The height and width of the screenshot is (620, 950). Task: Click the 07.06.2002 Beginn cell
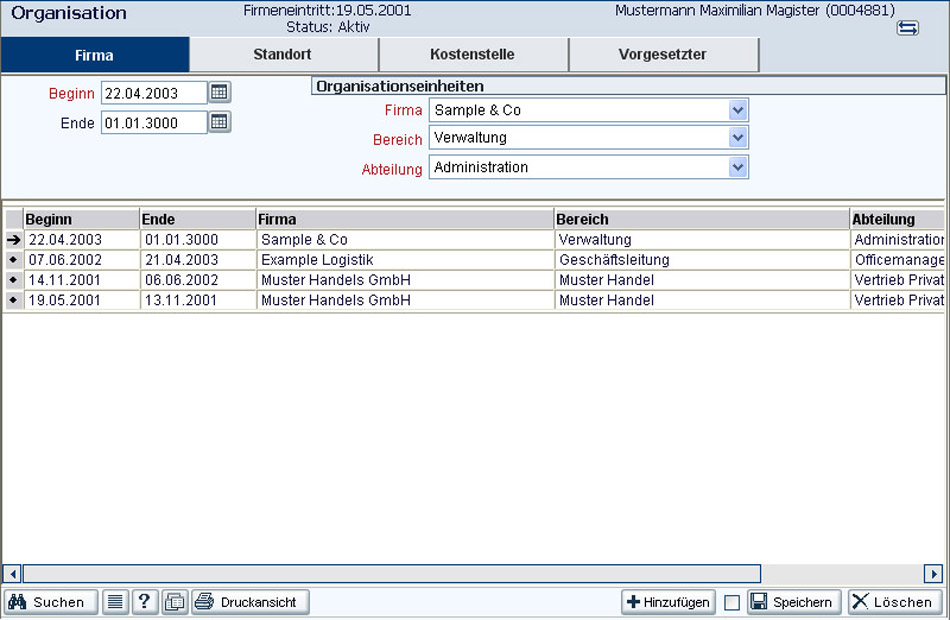[81, 259]
